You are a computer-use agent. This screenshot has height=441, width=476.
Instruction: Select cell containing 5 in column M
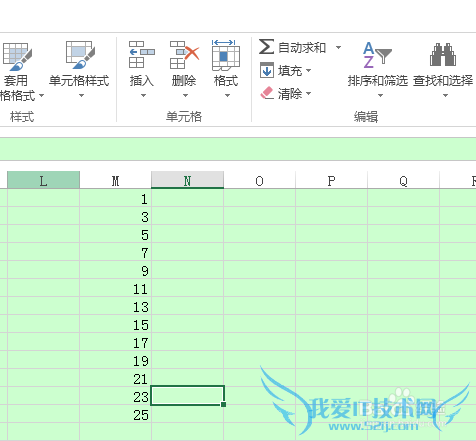point(115,235)
